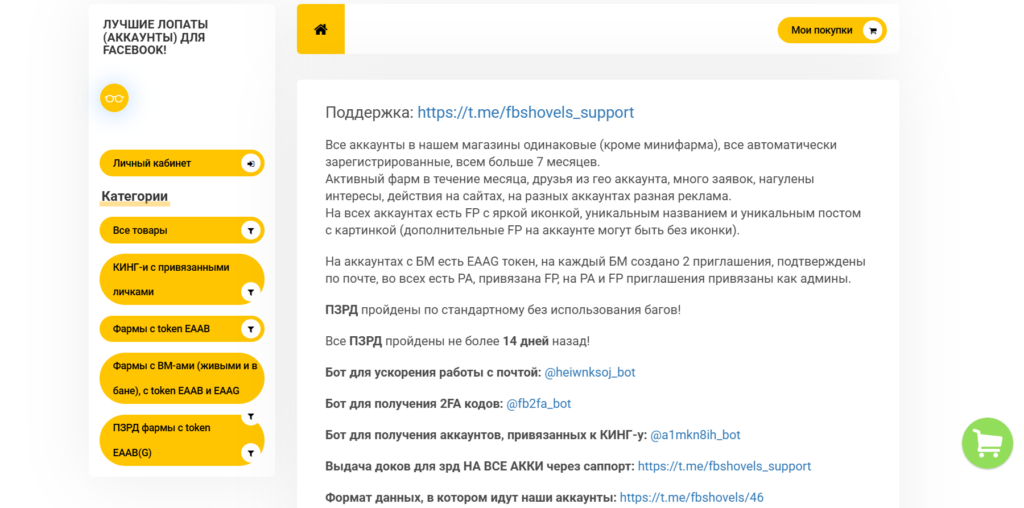1024x508 pixels.
Task: Click the filter icon on Фармы с token EAAB
Action: tap(250, 329)
